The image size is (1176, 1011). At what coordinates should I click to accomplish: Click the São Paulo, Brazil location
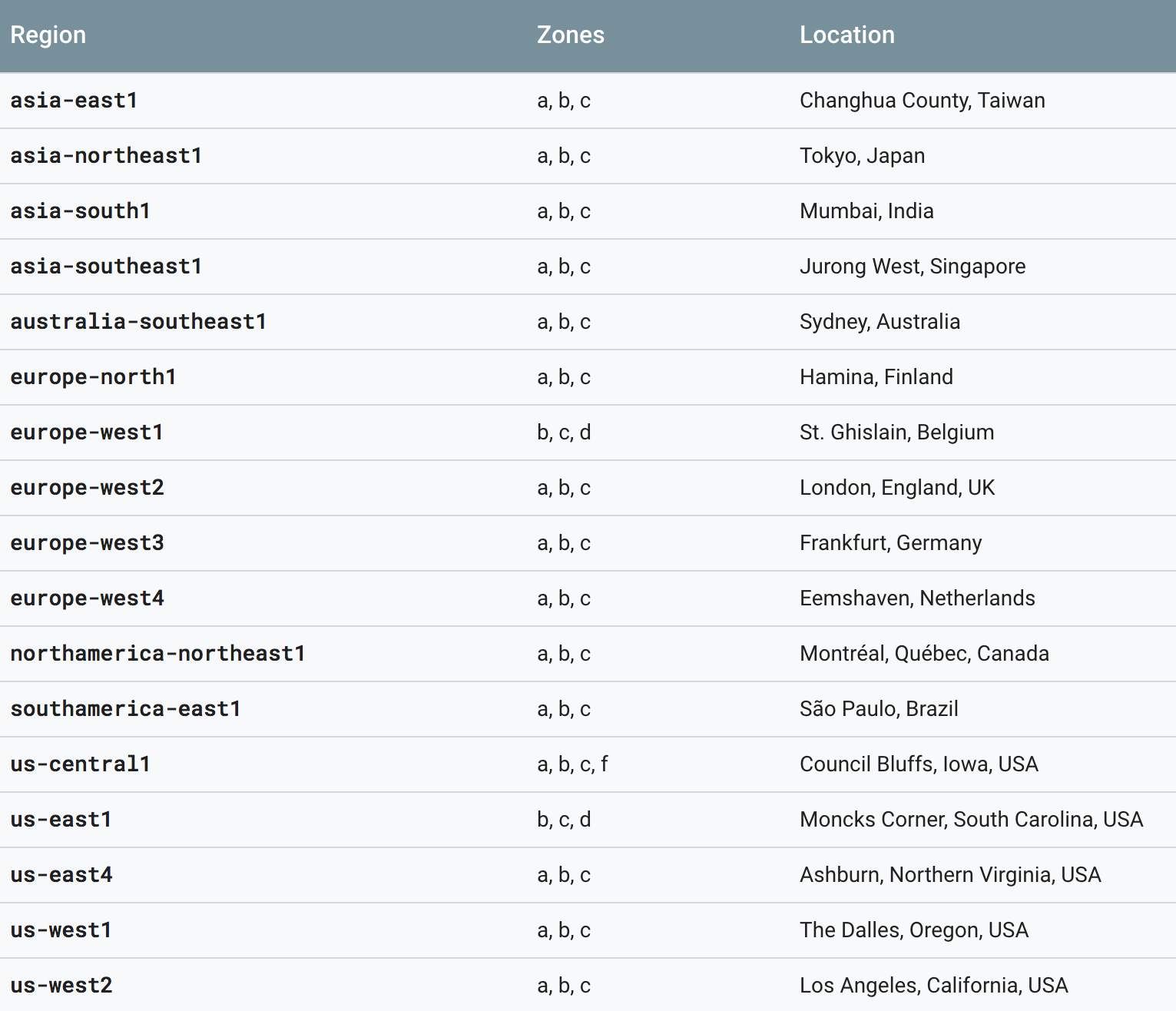coord(879,709)
